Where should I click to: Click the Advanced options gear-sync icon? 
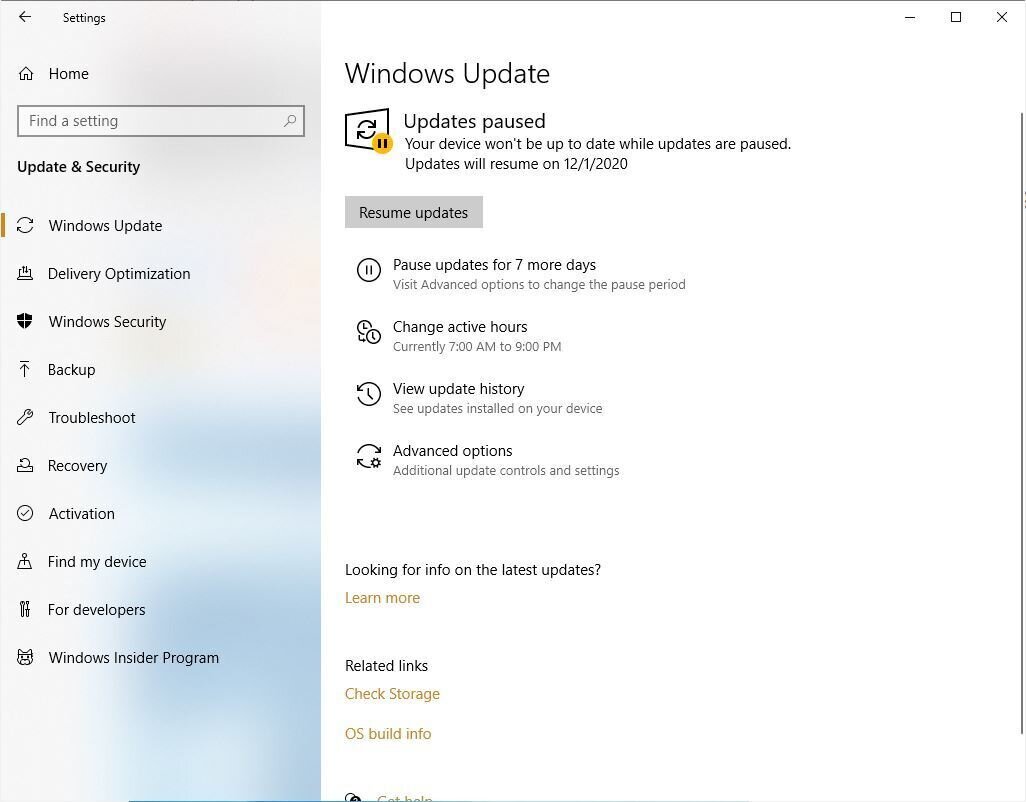(368, 456)
